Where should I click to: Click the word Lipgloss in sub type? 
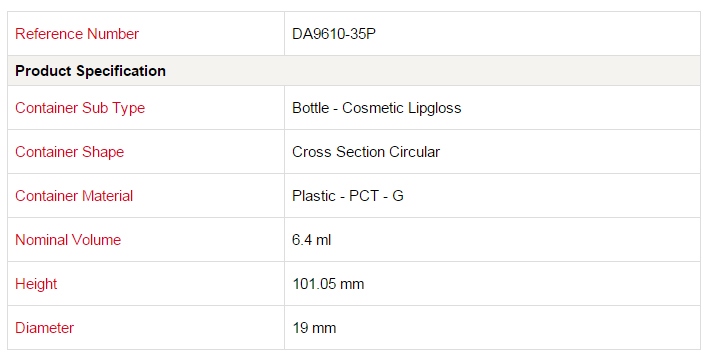(x=435, y=108)
